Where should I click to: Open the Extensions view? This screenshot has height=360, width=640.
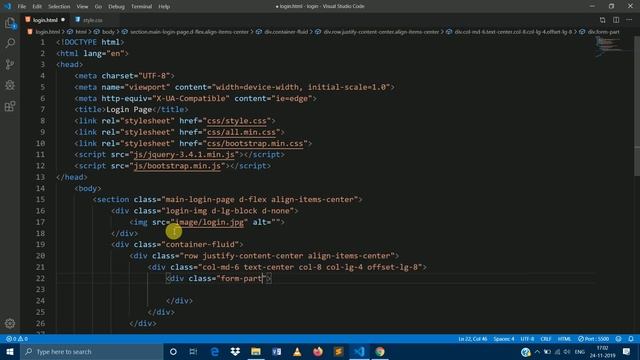pos(10,106)
